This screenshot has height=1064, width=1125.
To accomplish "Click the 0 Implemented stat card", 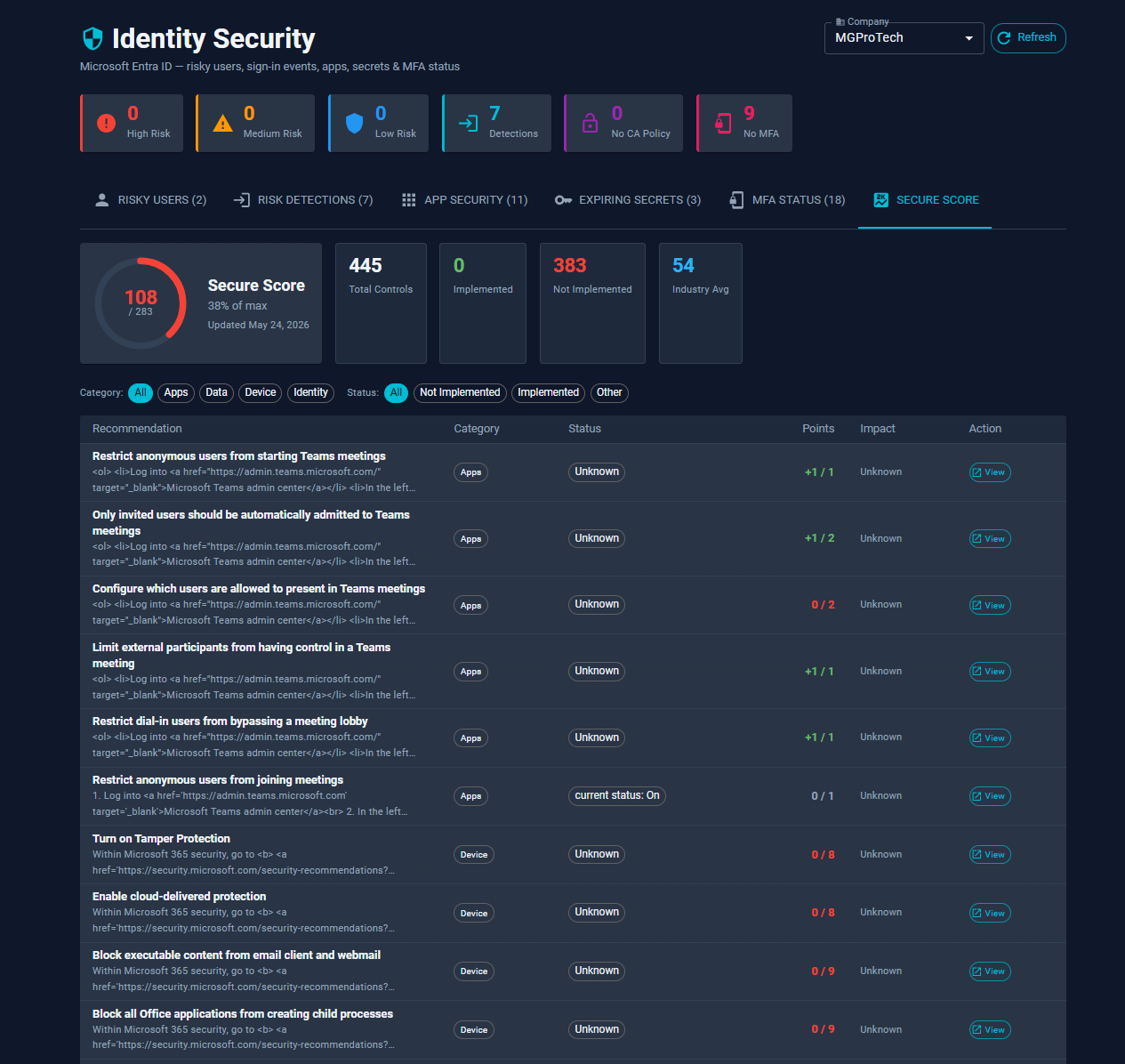I will pos(483,303).
